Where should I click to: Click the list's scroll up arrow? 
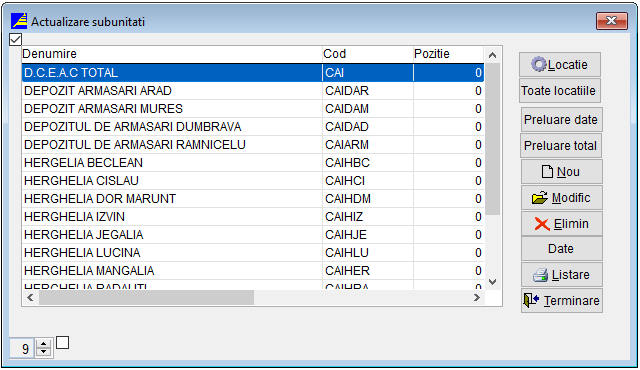(493, 55)
